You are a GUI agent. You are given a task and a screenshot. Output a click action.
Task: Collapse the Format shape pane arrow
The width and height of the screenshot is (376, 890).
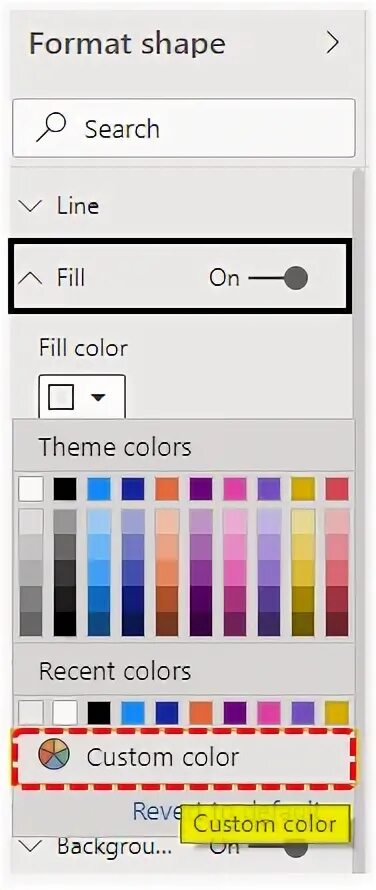(x=332, y=43)
